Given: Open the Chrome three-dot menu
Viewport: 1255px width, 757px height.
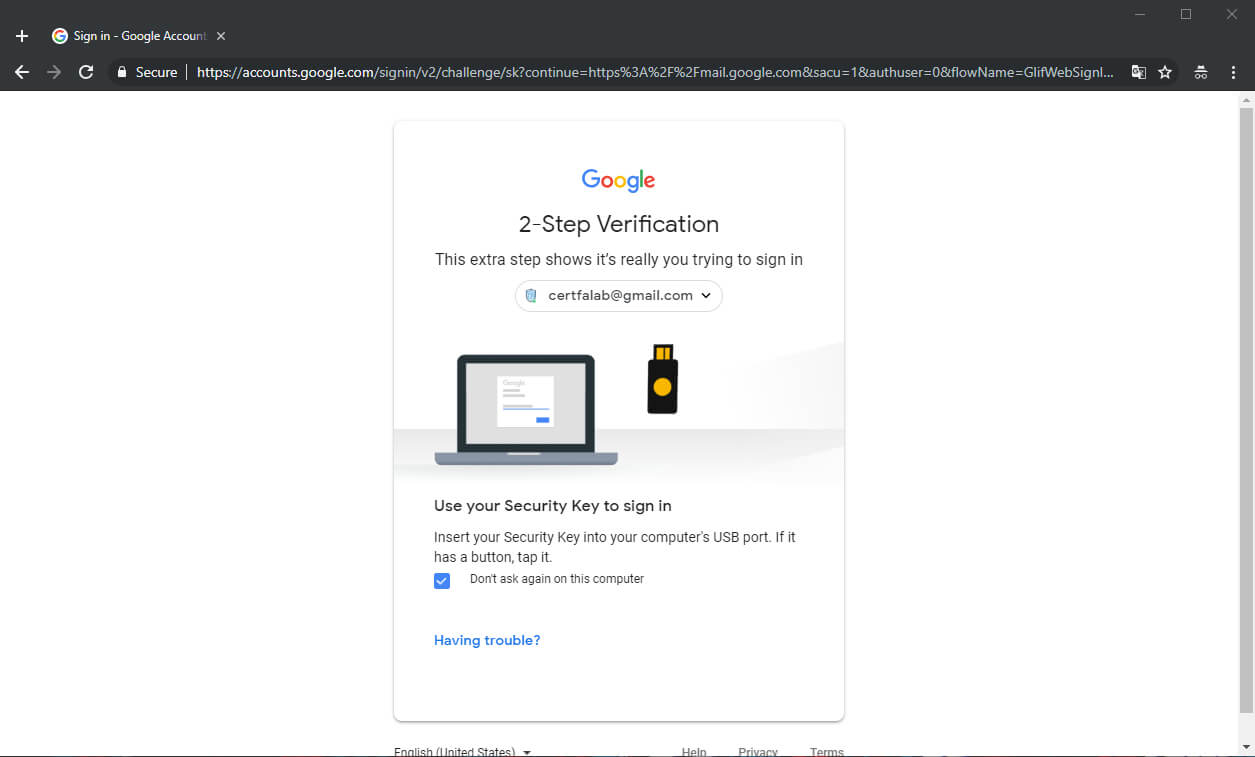Looking at the screenshot, I should [x=1233, y=72].
